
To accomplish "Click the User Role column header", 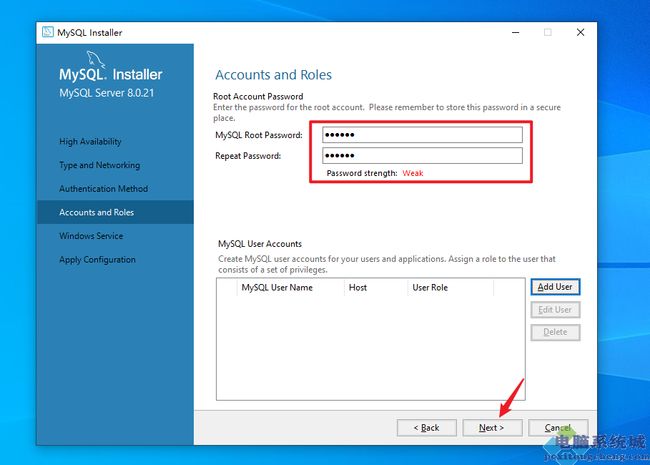I will (430, 287).
